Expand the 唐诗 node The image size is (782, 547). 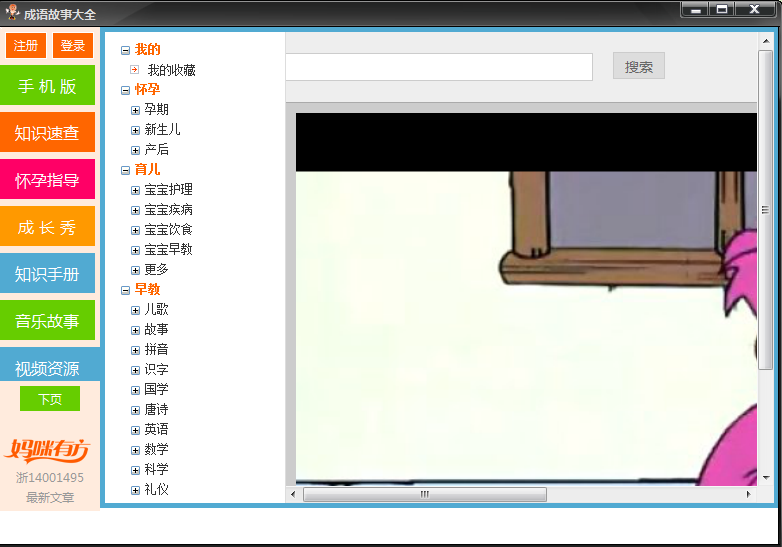(135, 410)
